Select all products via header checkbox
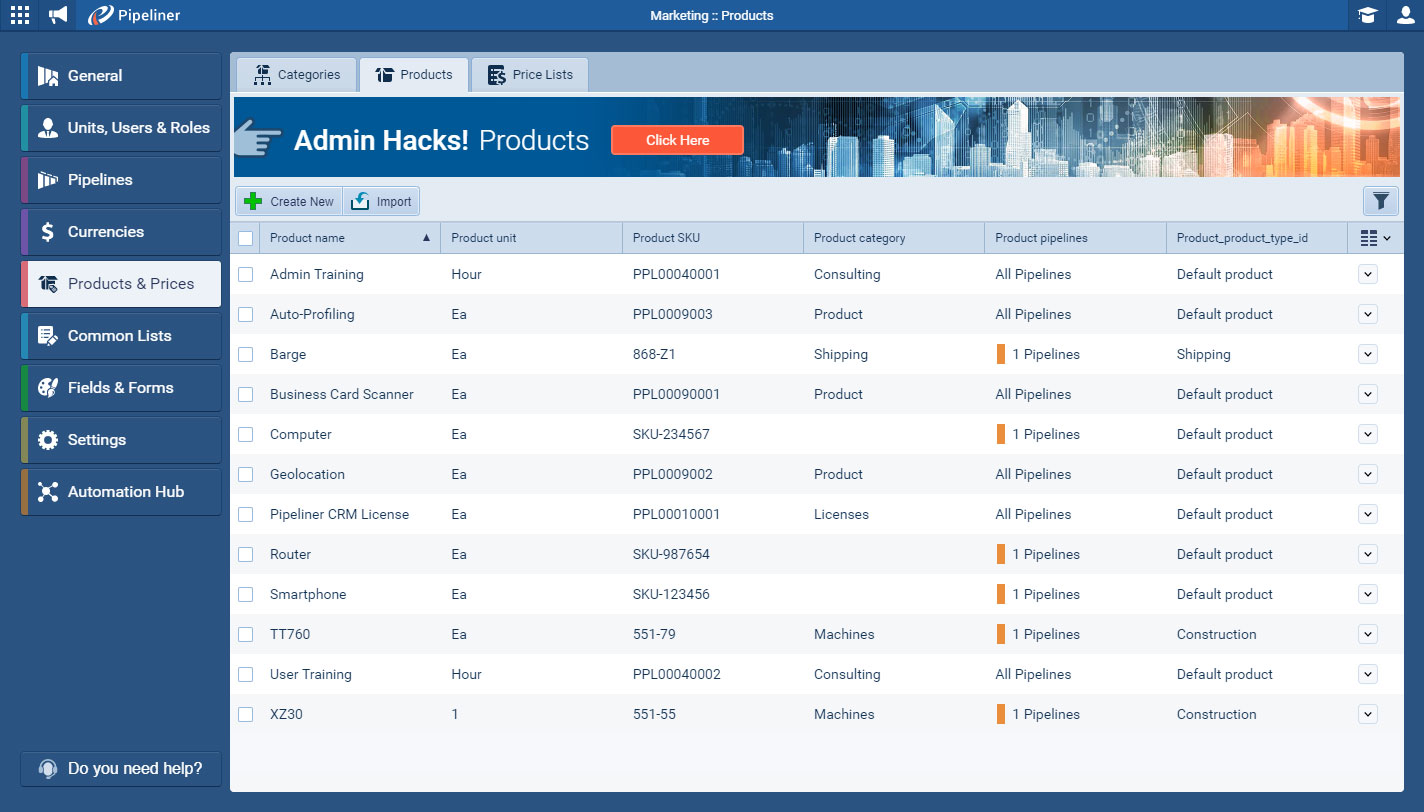This screenshot has width=1424, height=812. pos(245,237)
